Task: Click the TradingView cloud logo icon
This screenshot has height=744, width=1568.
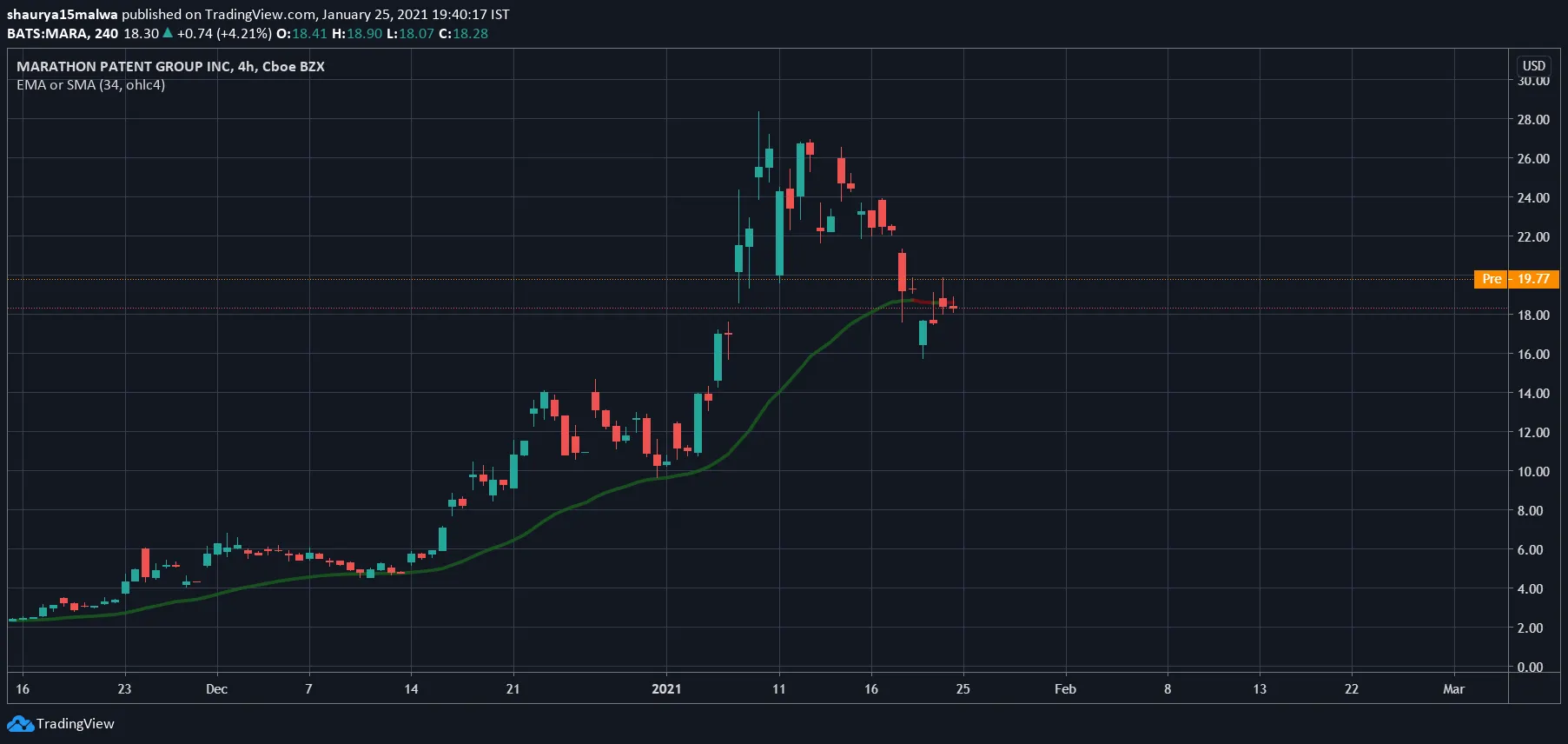Action: click(x=20, y=723)
